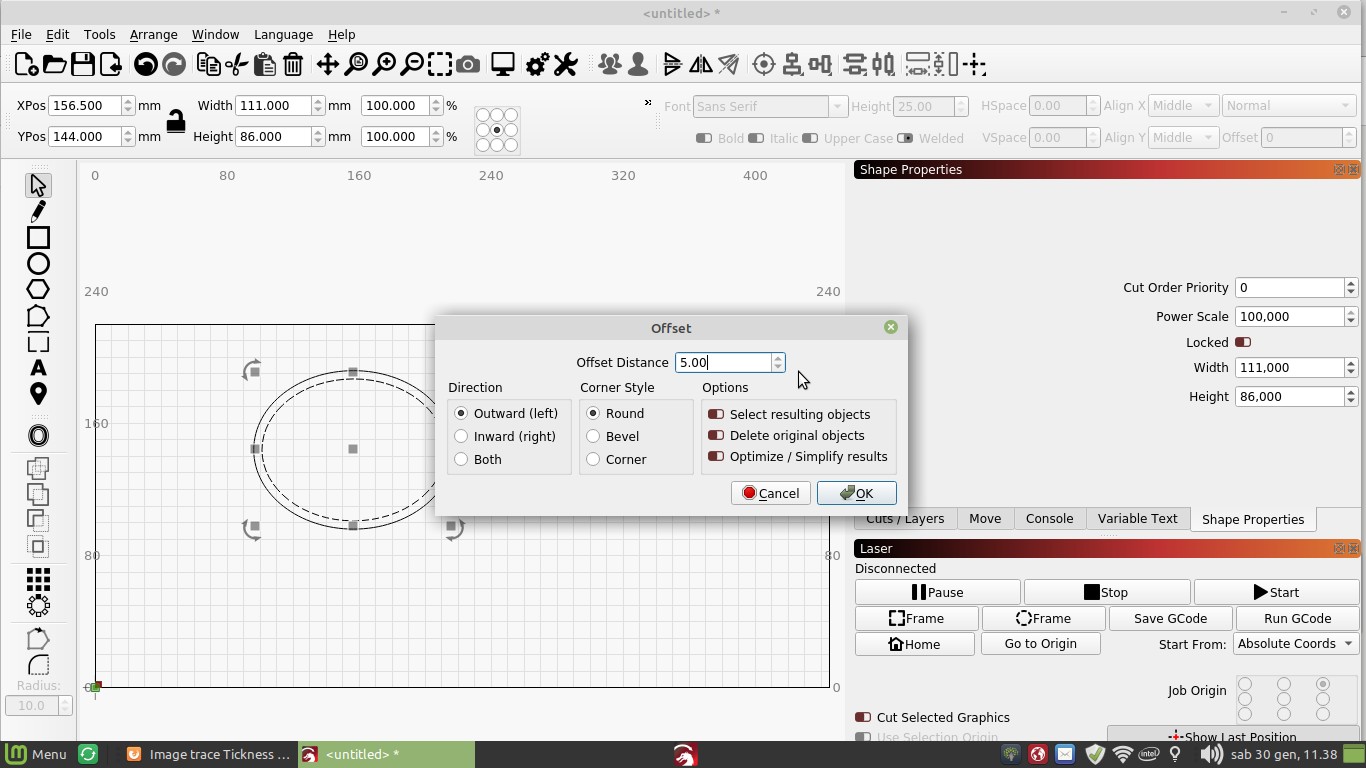Select the Draw Lines pencil tool
Viewport: 1366px width, 768px height.
click(38, 211)
